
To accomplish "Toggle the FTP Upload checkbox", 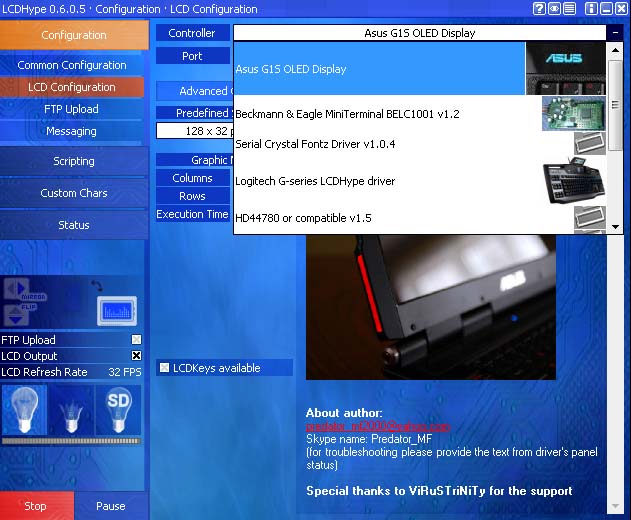I will pos(136,340).
